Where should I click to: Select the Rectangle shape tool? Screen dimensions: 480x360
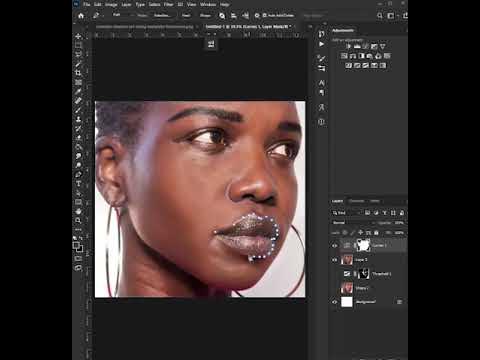pyautogui.click(x=78, y=202)
